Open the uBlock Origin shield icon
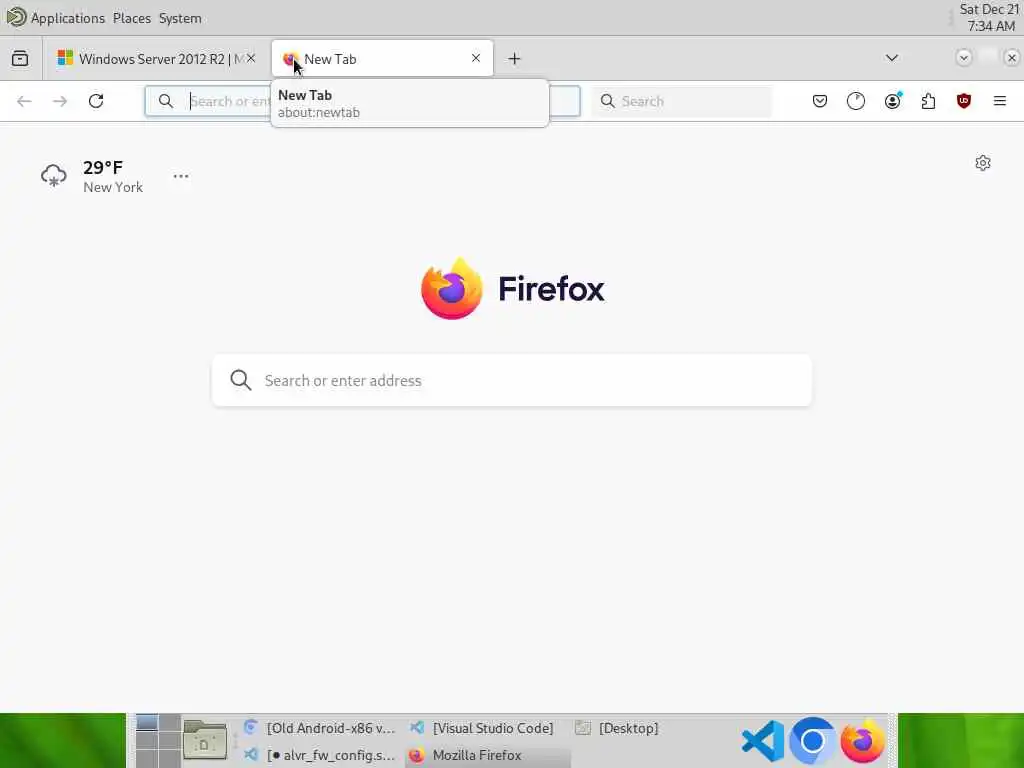 click(x=964, y=101)
